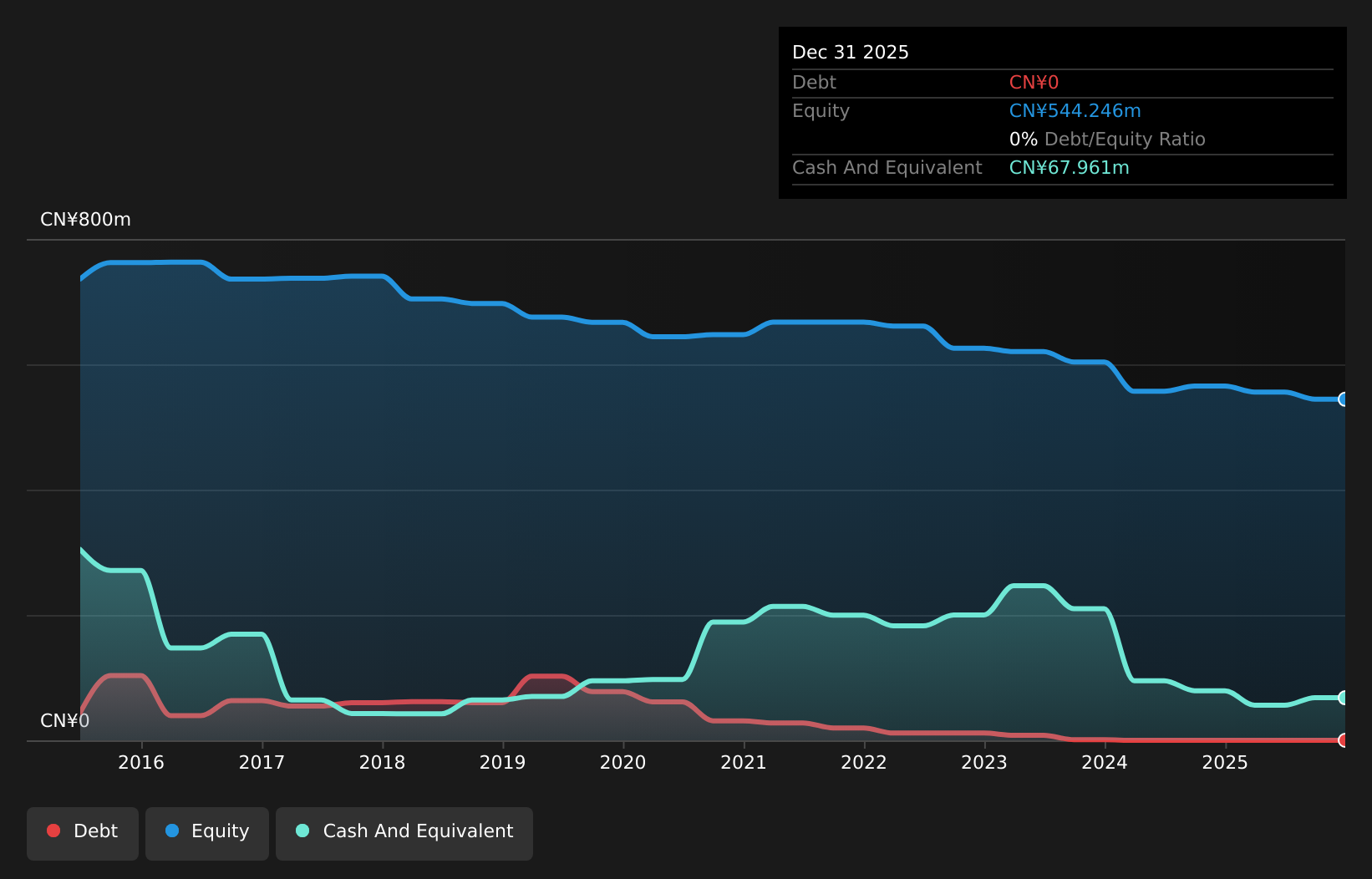Click the teal Cash And Equivalent legend dot
The image size is (1372, 879).
pos(302,831)
